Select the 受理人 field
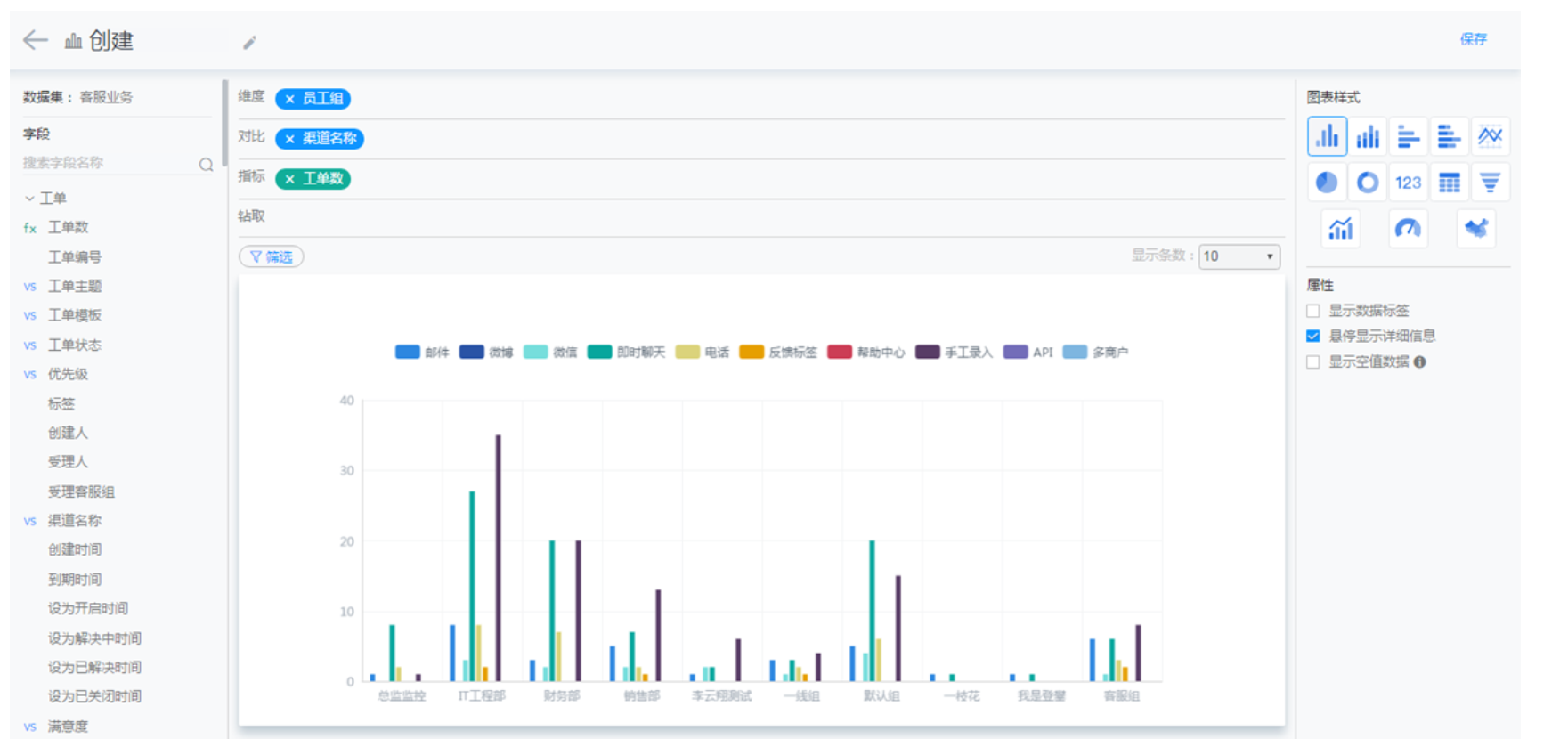Viewport: 1568px width, 739px height. pyautogui.click(x=68, y=462)
